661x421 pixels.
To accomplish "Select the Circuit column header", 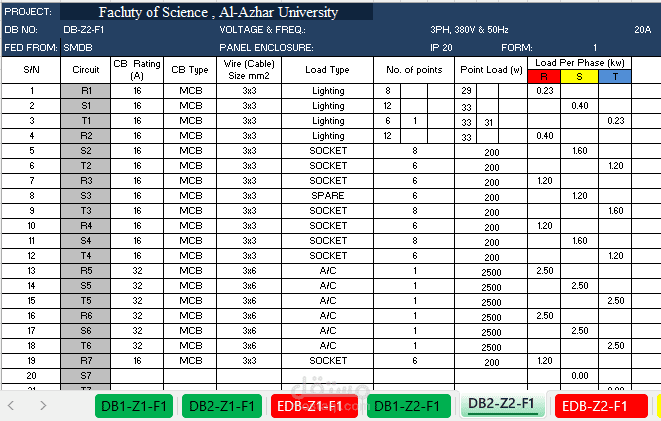I will pos(86,70).
